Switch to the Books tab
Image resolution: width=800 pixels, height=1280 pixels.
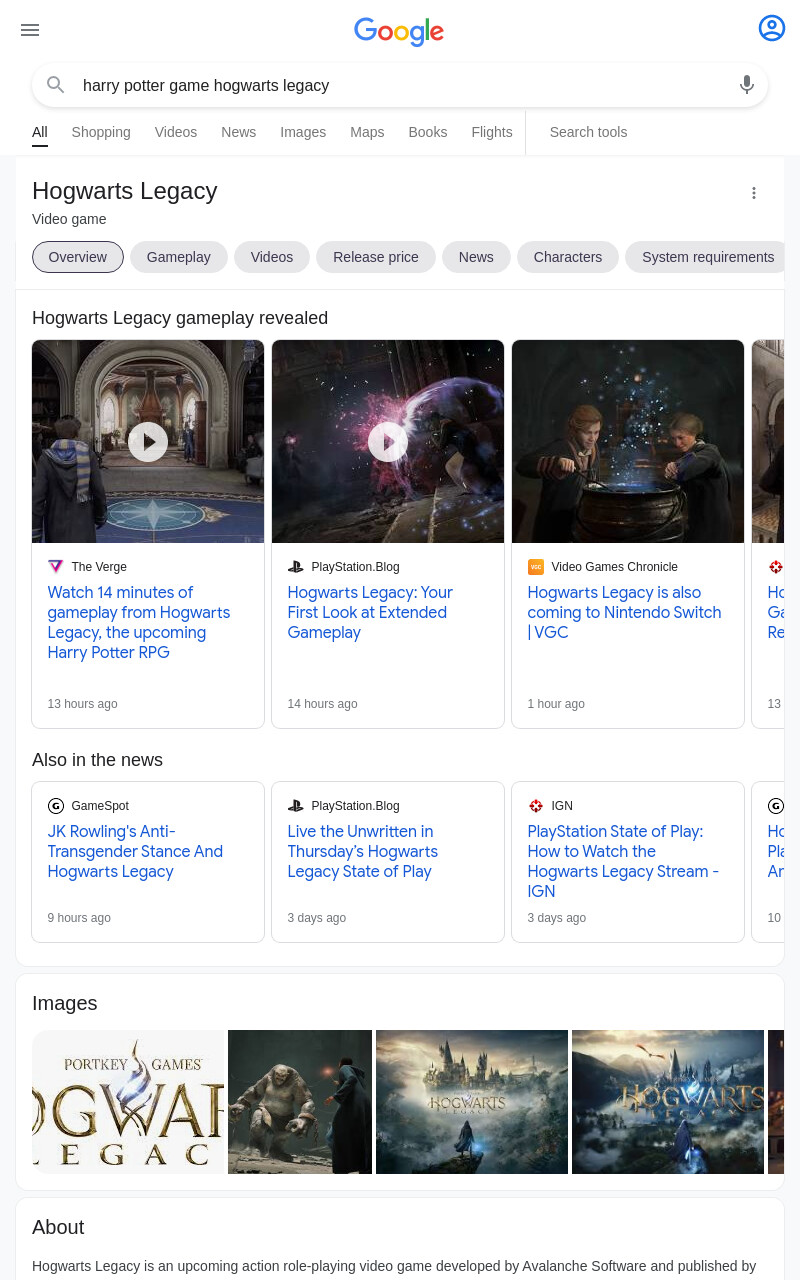click(428, 132)
